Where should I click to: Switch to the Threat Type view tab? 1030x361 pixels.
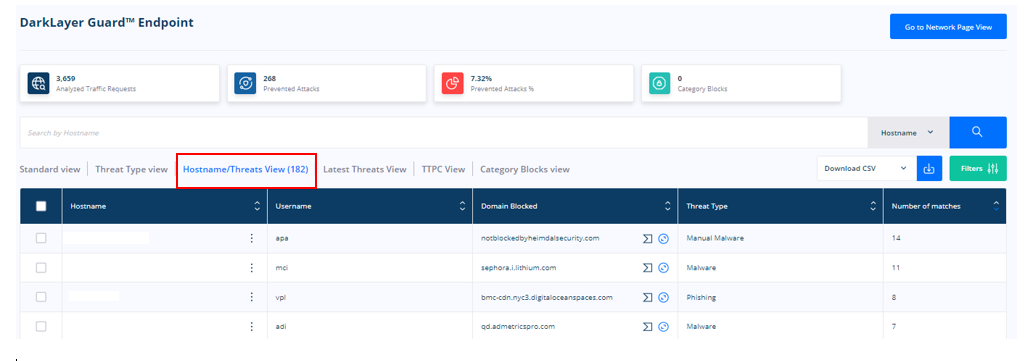(131, 169)
